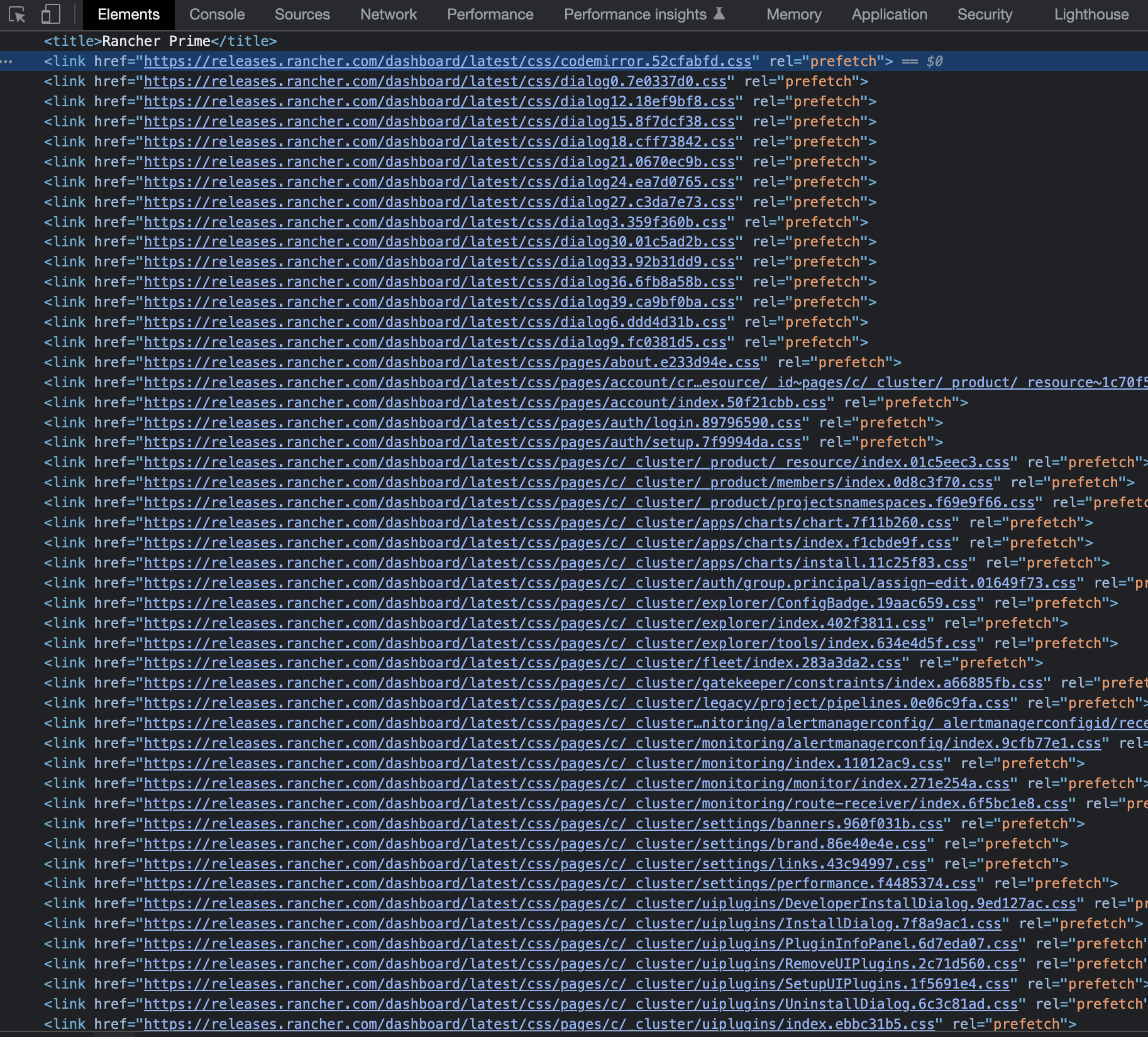Open the Network panel
Image resolution: width=1148 pixels, height=1037 pixels.
tap(388, 14)
